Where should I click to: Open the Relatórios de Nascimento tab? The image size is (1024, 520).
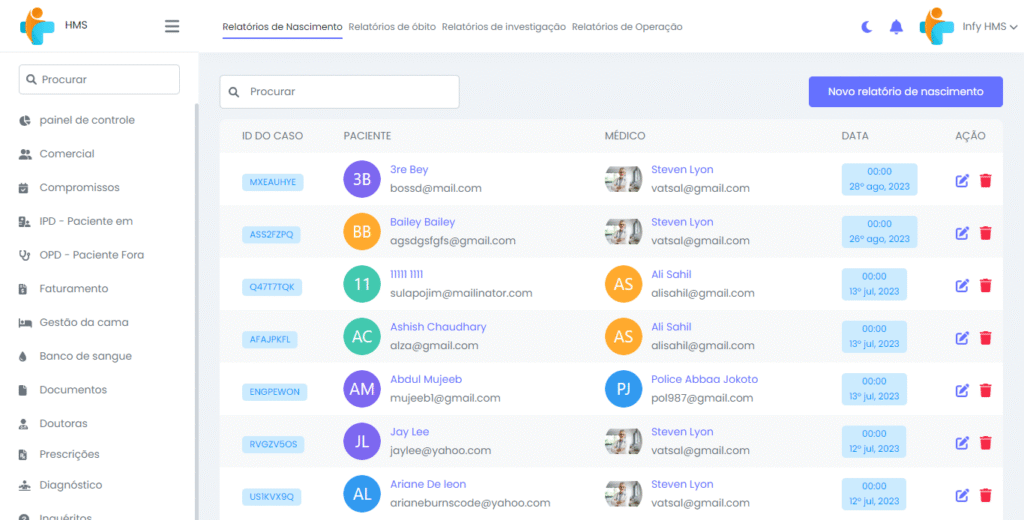(x=282, y=27)
